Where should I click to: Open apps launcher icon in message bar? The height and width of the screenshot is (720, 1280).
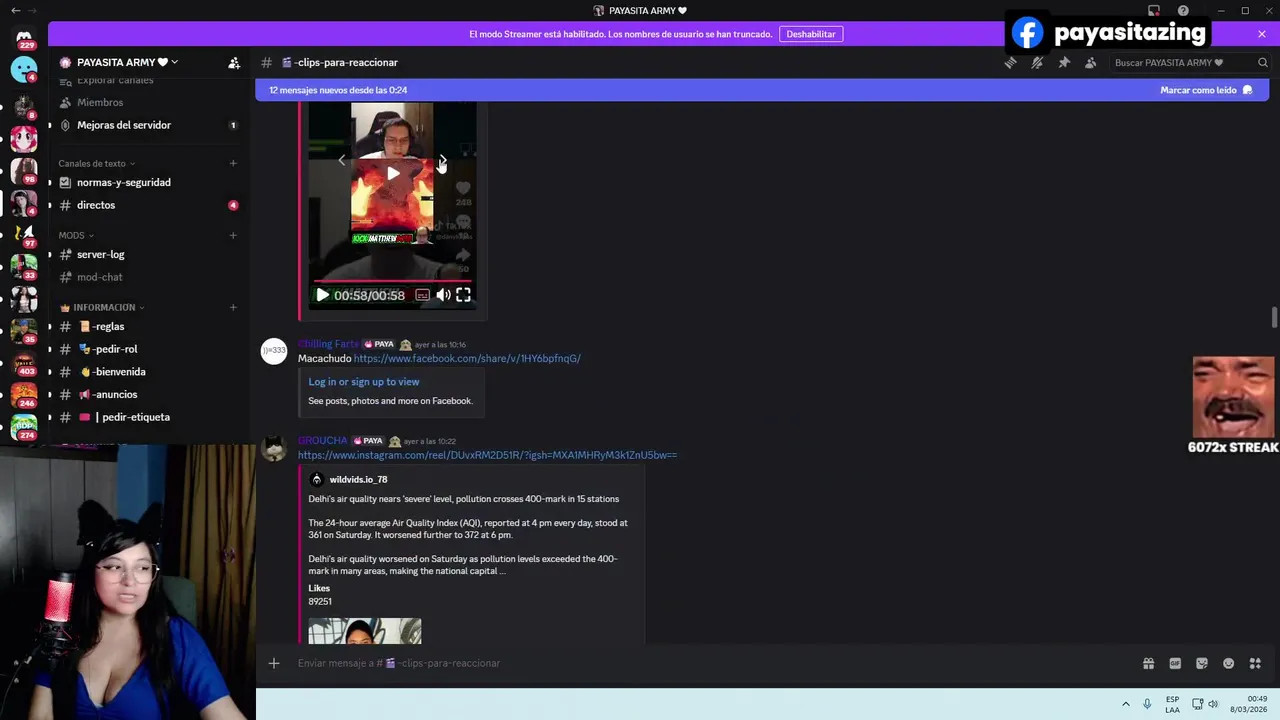[x=1256, y=663]
